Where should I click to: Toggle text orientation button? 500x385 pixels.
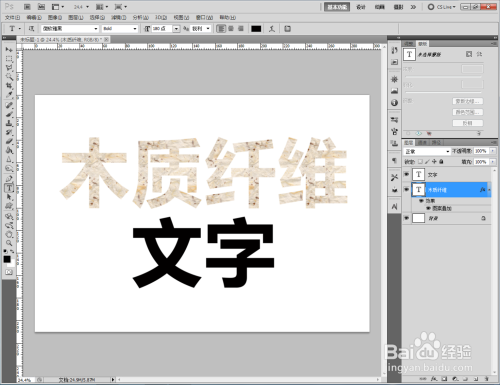pyautogui.click(x=31, y=29)
